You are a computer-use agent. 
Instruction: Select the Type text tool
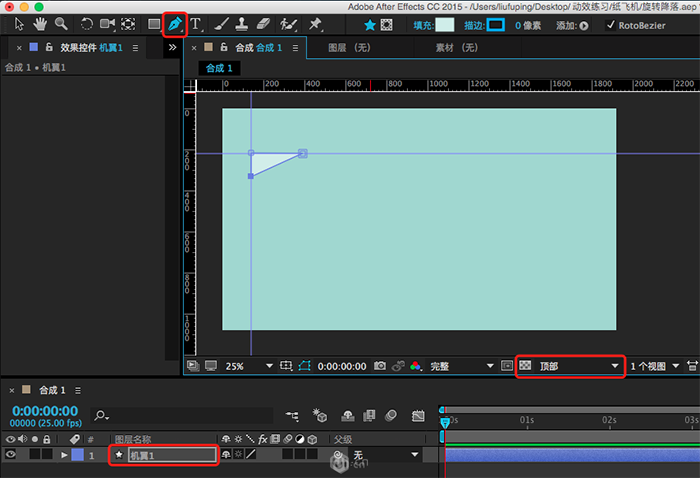196,24
